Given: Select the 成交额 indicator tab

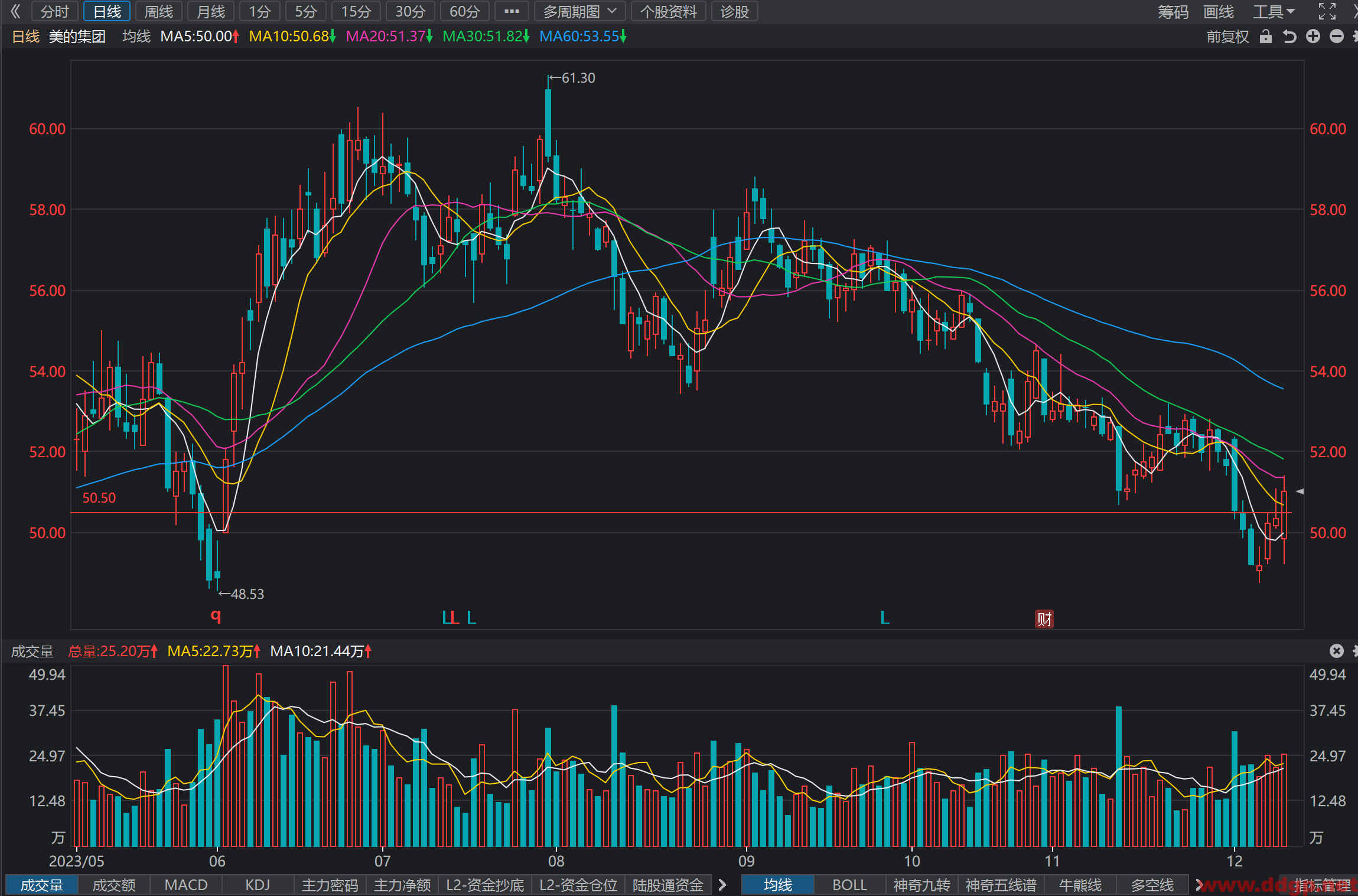Looking at the screenshot, I should tap(114, 885).
